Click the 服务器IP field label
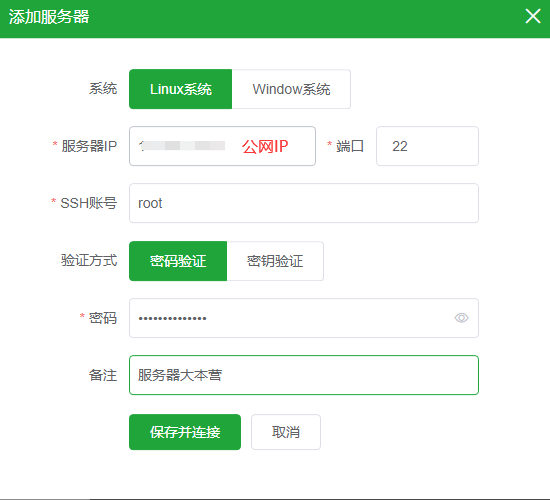The width and height of the screenshot is (550, 500). [x=89, y=146]
